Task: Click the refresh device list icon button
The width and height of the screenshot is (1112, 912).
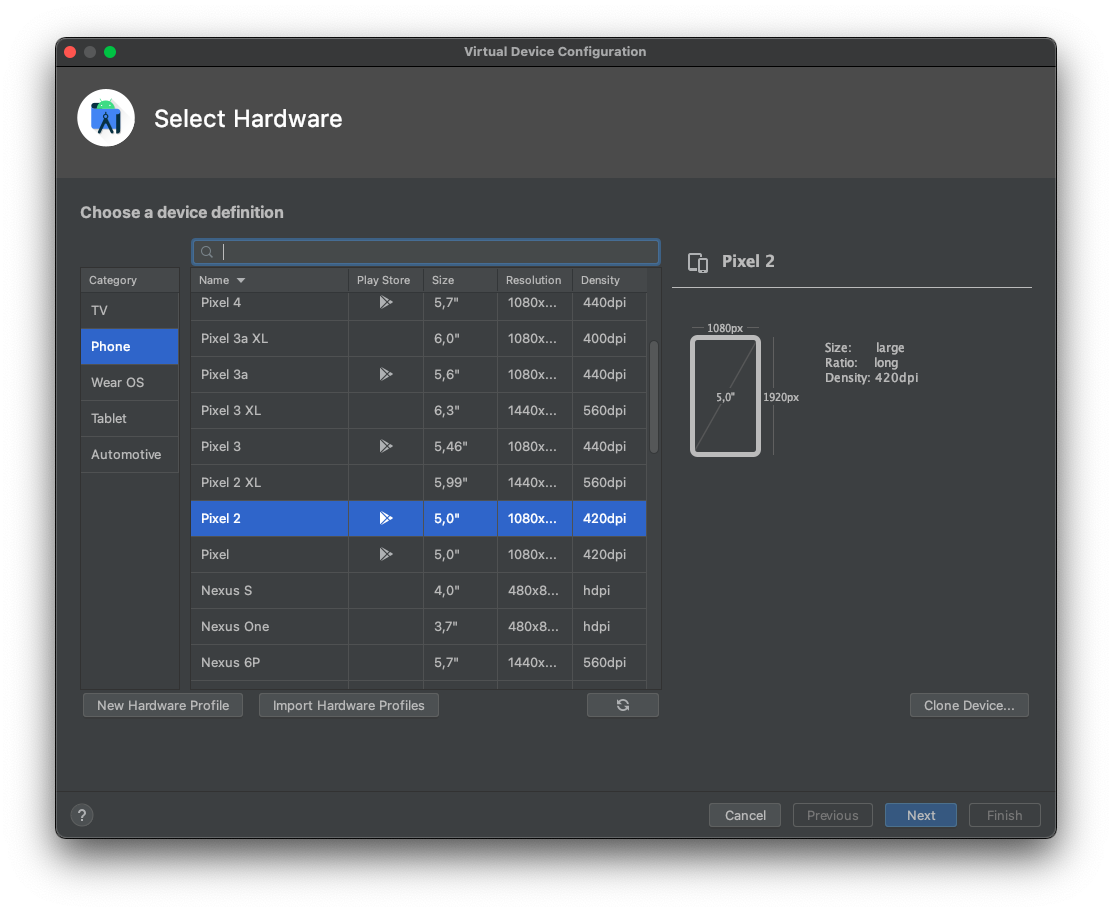Action: [623, 706]
